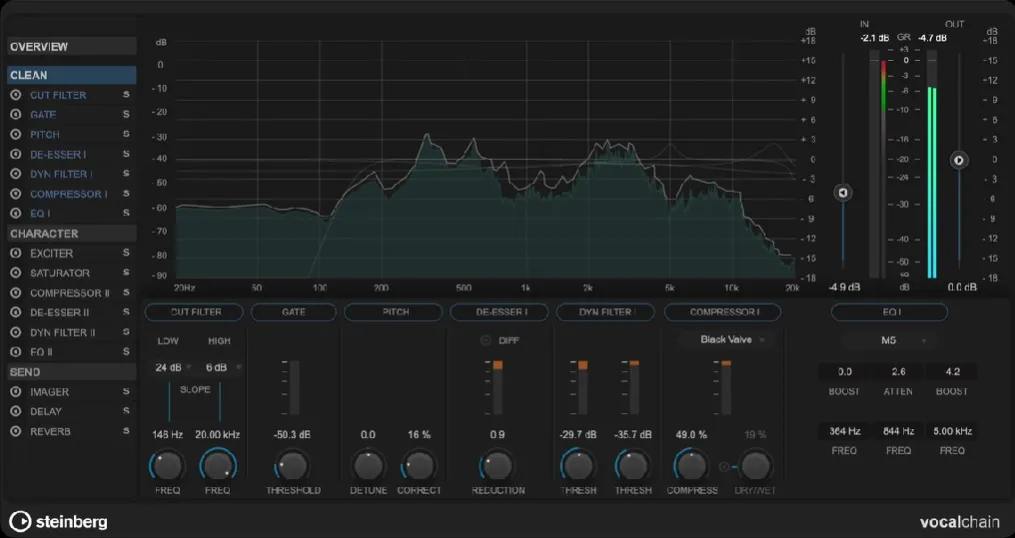This screenshot has width=1015, height=538.
Task: Toggle the Pitch module power icon
Action: click(x=16, y=135)
